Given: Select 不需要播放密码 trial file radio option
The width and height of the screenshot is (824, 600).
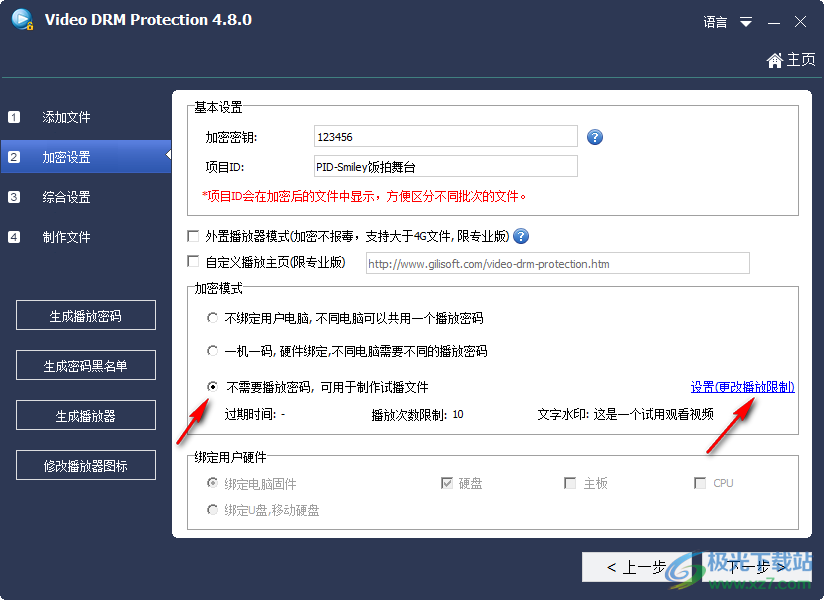Looking at the screenshot, I should pyautogui.click(x=212, y=387).
